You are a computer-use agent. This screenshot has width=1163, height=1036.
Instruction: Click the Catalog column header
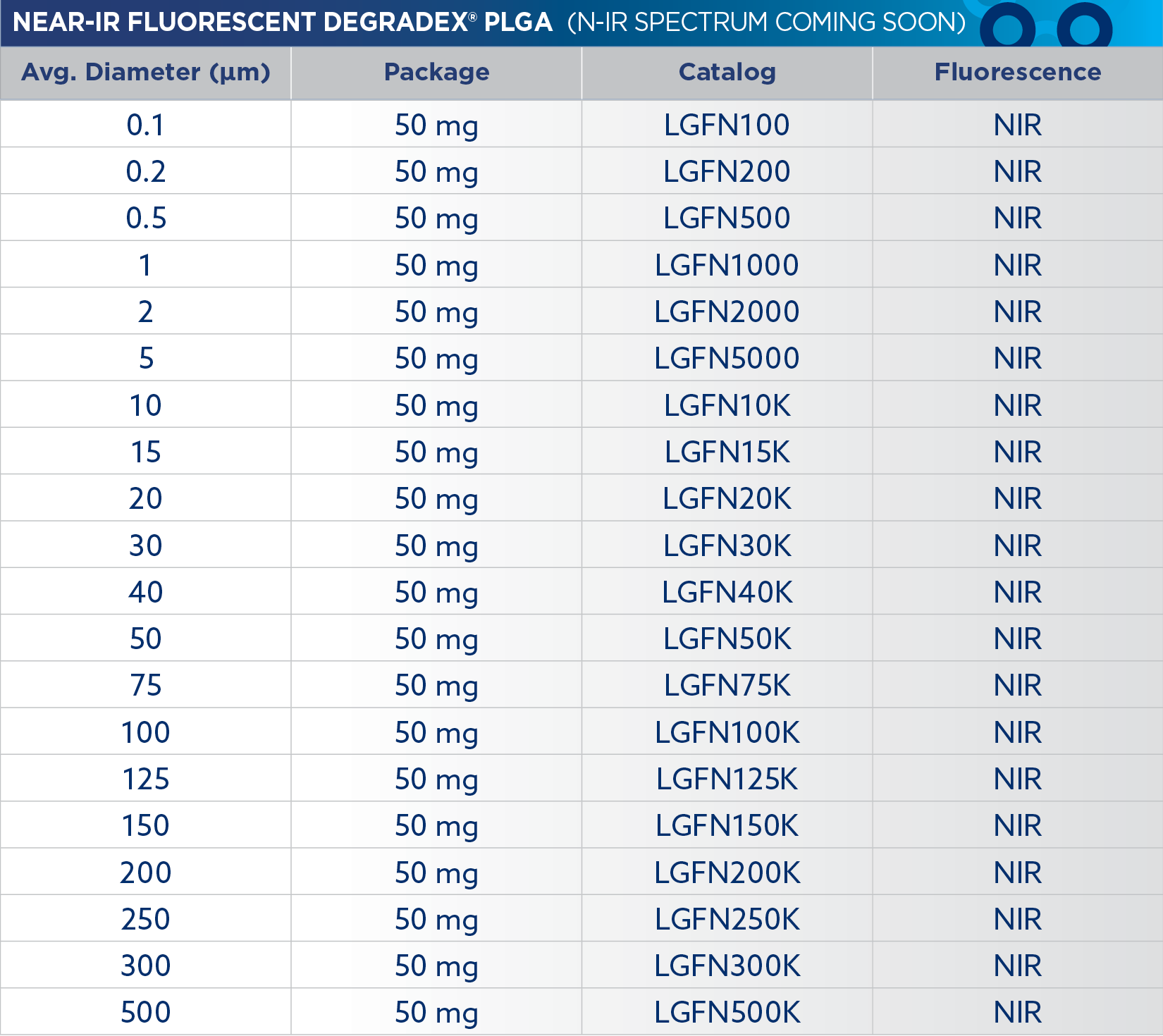point(727,73)
